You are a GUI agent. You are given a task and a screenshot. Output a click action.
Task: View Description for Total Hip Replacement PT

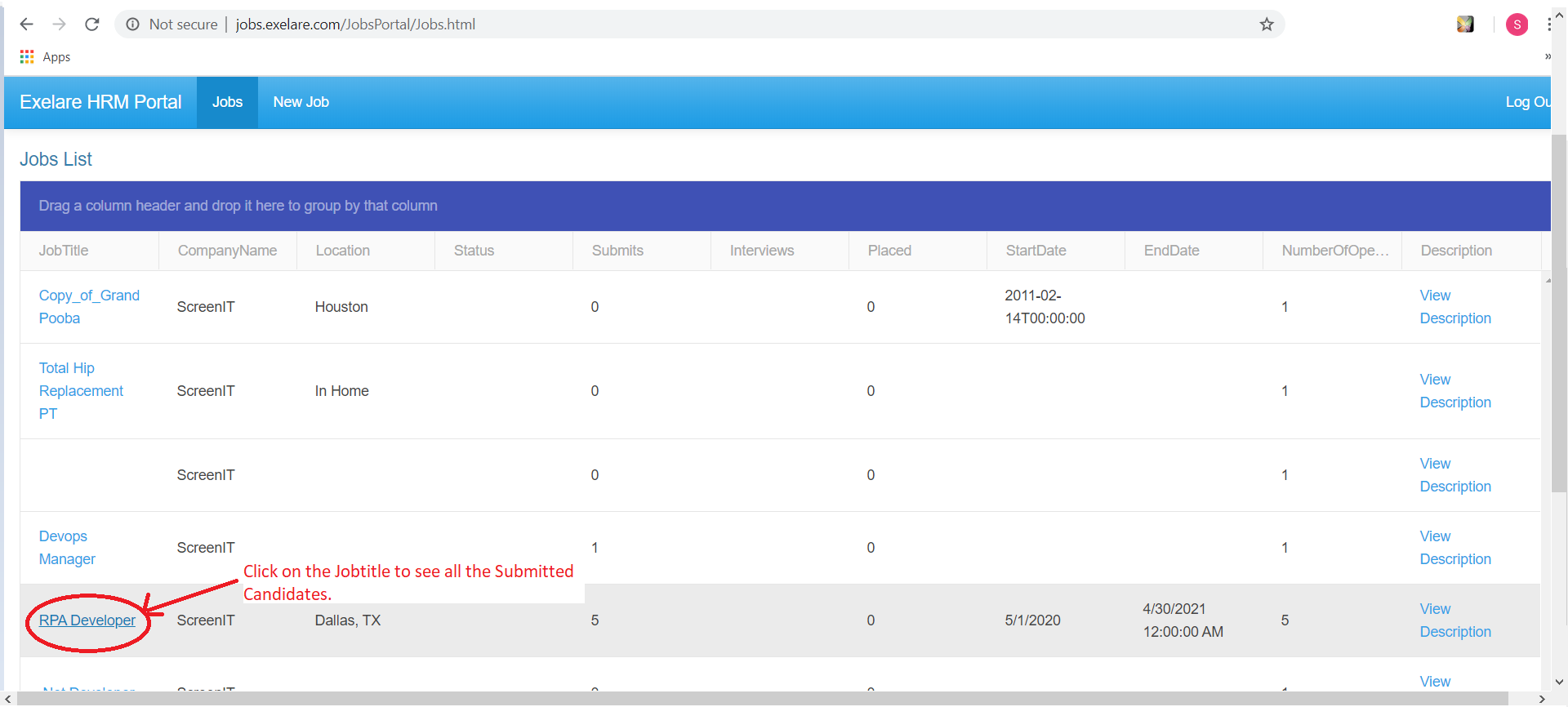[x=1455, y=391]
